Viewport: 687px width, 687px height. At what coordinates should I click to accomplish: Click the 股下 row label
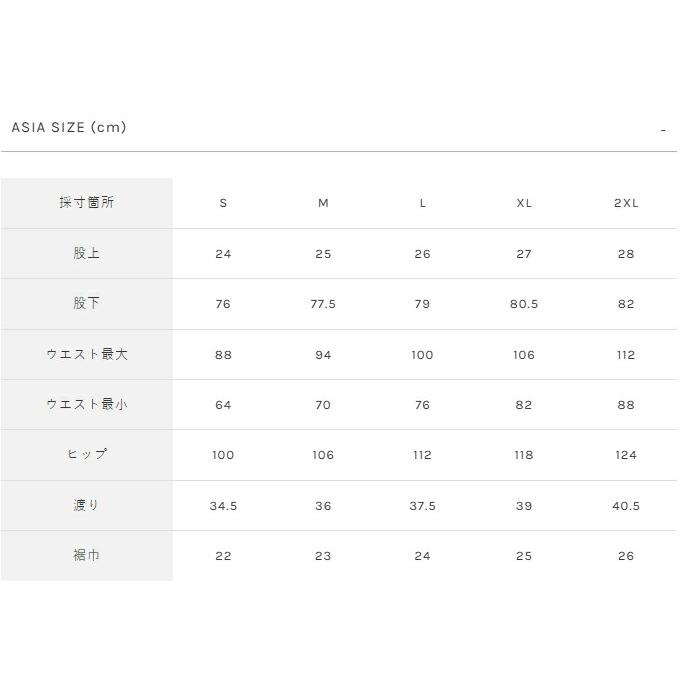pyautogui.click(x=87, y=304)
